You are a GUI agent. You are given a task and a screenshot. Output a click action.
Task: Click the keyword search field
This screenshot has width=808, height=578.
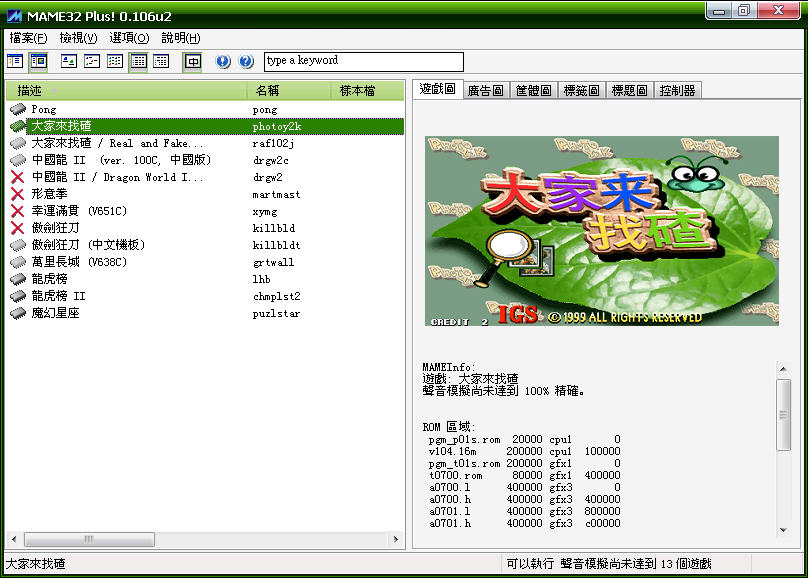364,61
